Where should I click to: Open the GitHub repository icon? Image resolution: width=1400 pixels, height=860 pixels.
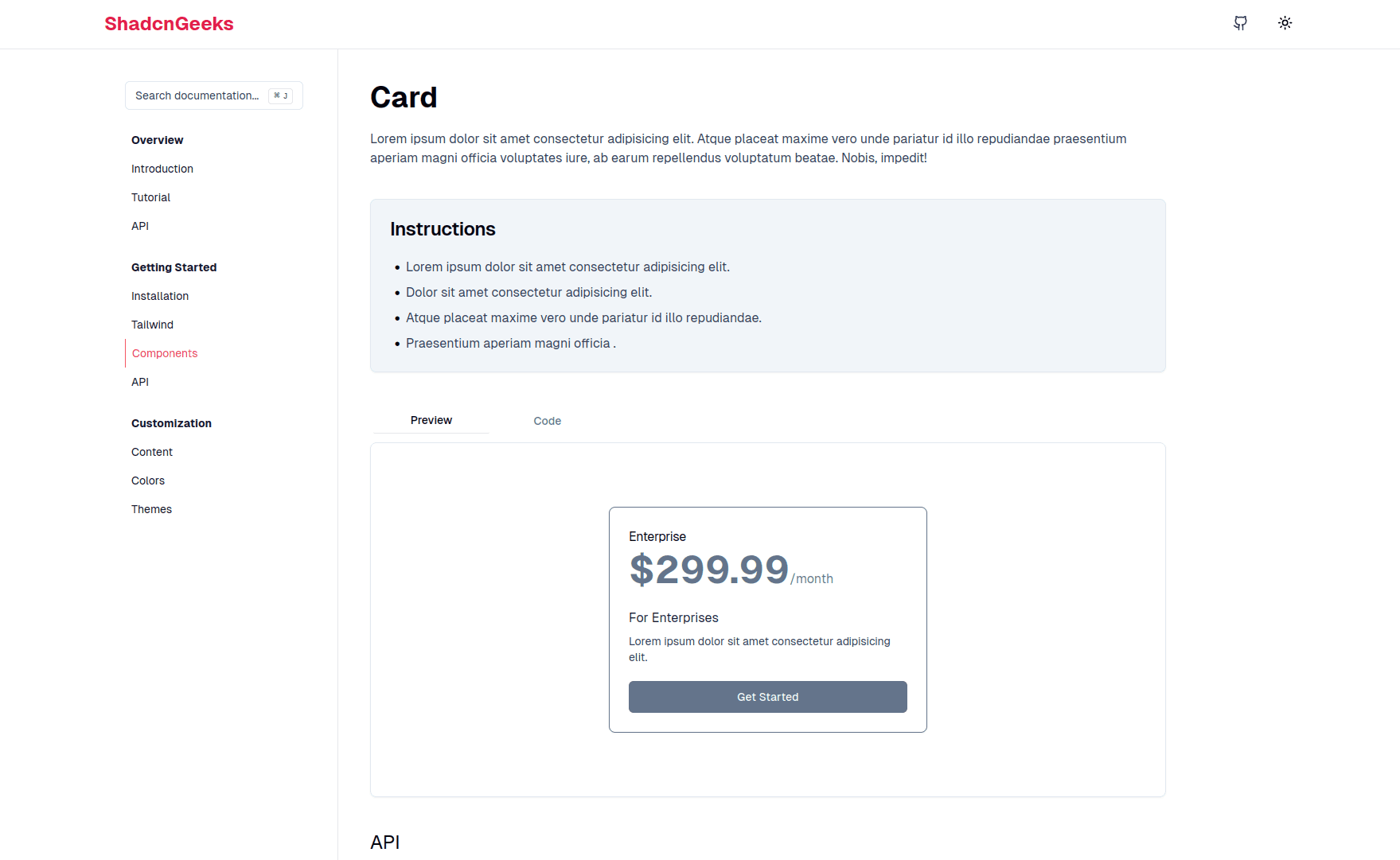pyautogui.click(x=1240, y=23)
